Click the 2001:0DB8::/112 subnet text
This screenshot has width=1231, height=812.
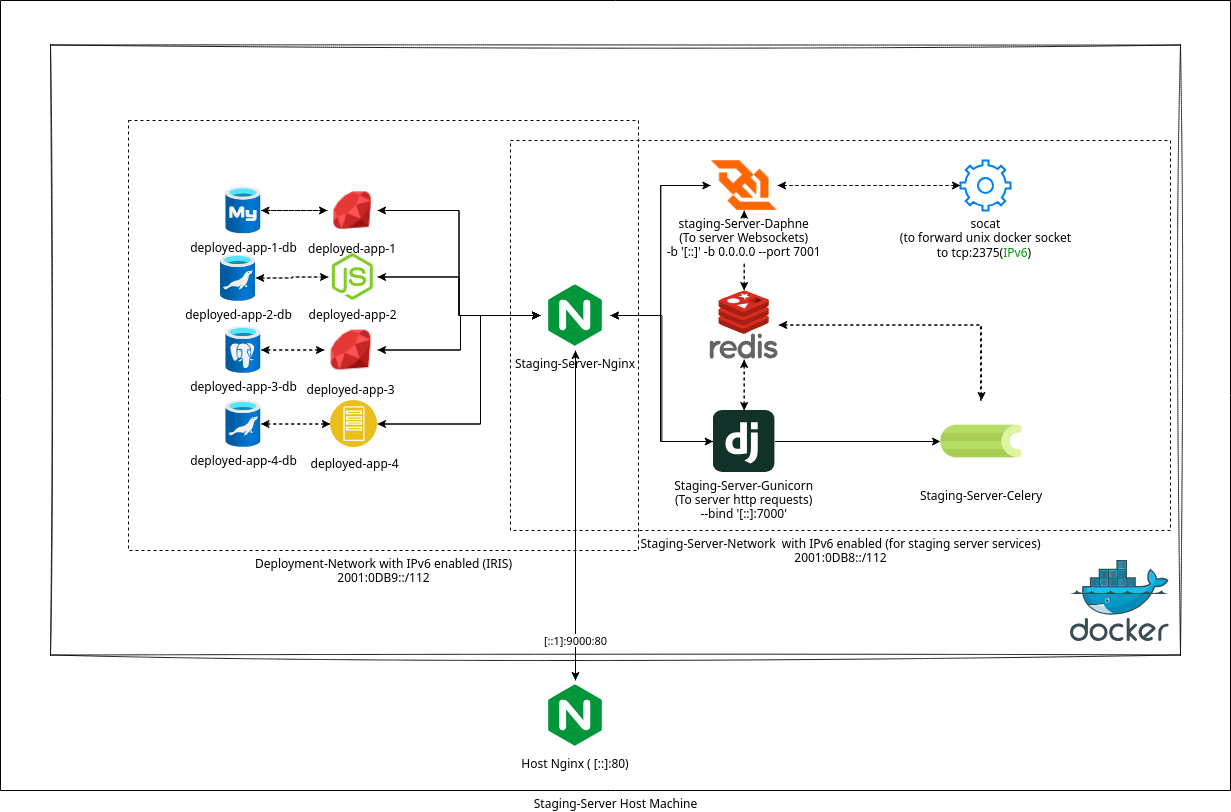(x=840, y=558)
